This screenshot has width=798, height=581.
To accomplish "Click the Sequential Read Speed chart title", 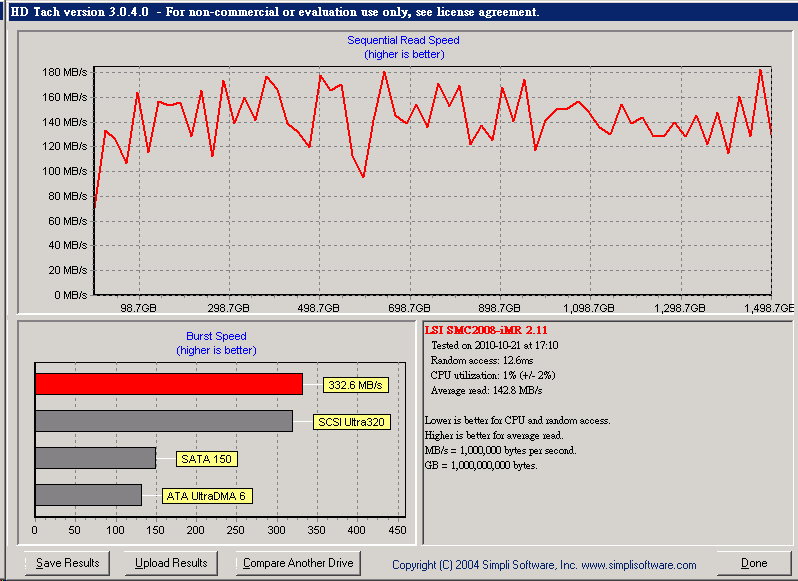I will coord(403,40).
